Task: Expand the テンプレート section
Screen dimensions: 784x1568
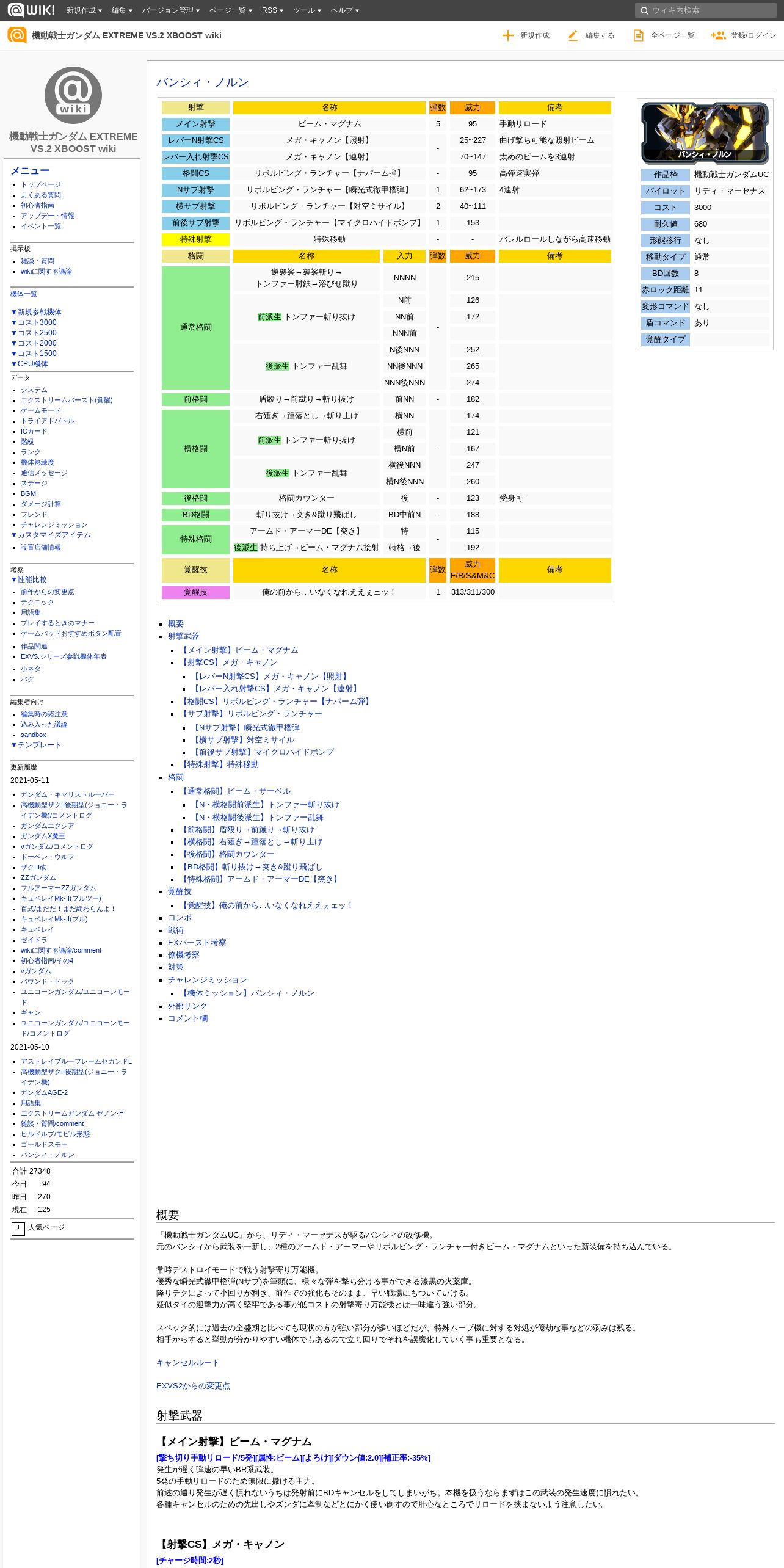Action: pyautogui.click(x=35, y=745)
